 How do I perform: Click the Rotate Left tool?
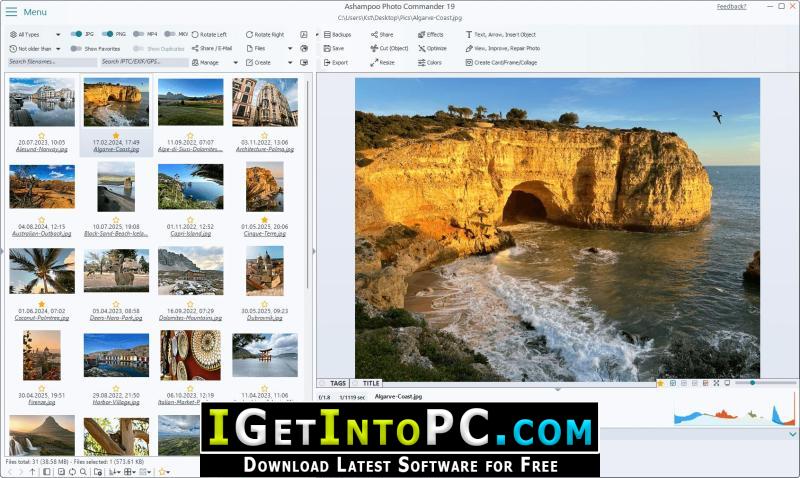coord(209,34)
